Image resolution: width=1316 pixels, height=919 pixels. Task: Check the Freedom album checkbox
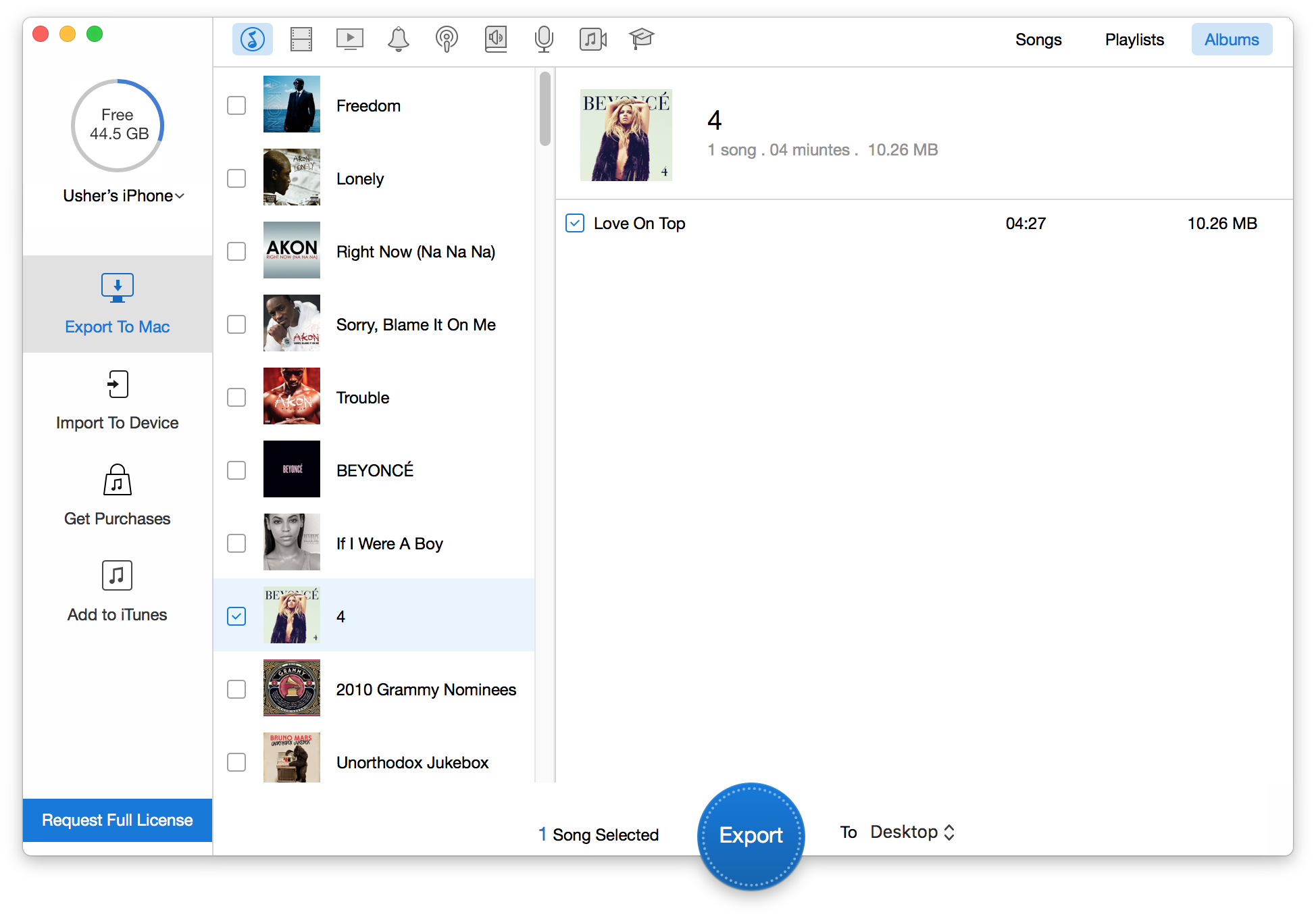(x=236, y=105)
